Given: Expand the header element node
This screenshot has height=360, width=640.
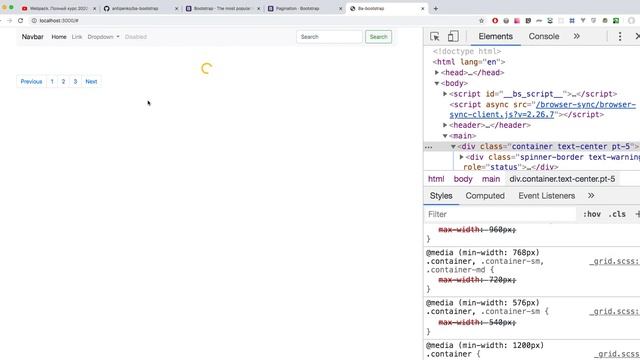Looking at the screenshot, I should point(445,125).
